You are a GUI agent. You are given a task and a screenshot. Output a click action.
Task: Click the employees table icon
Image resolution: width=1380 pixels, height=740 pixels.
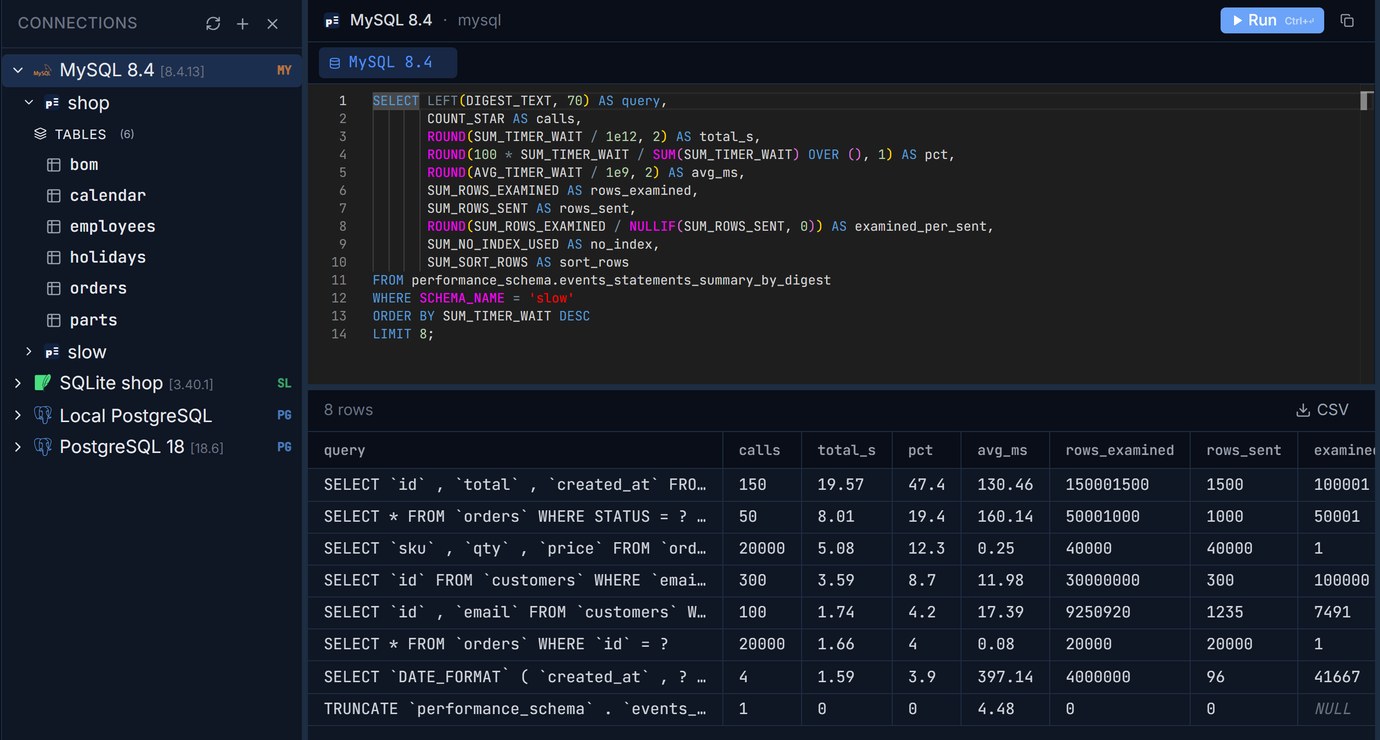coord(54,227)
